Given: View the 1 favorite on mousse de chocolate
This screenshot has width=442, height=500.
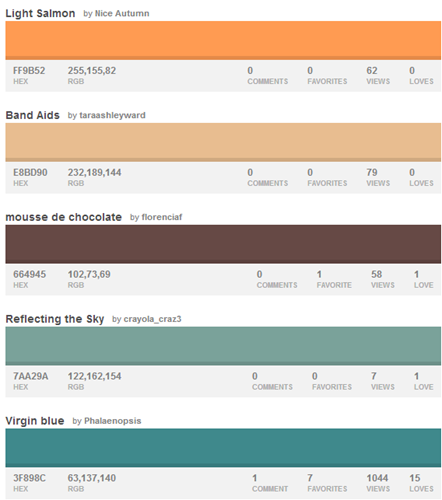Looking at the screenshot, I should click(334, 279).
